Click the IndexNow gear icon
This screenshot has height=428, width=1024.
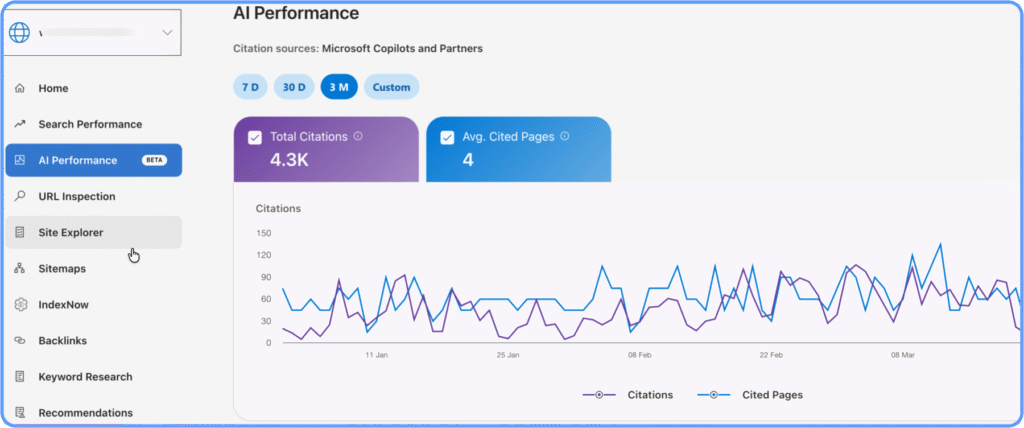tap(20, 304)
